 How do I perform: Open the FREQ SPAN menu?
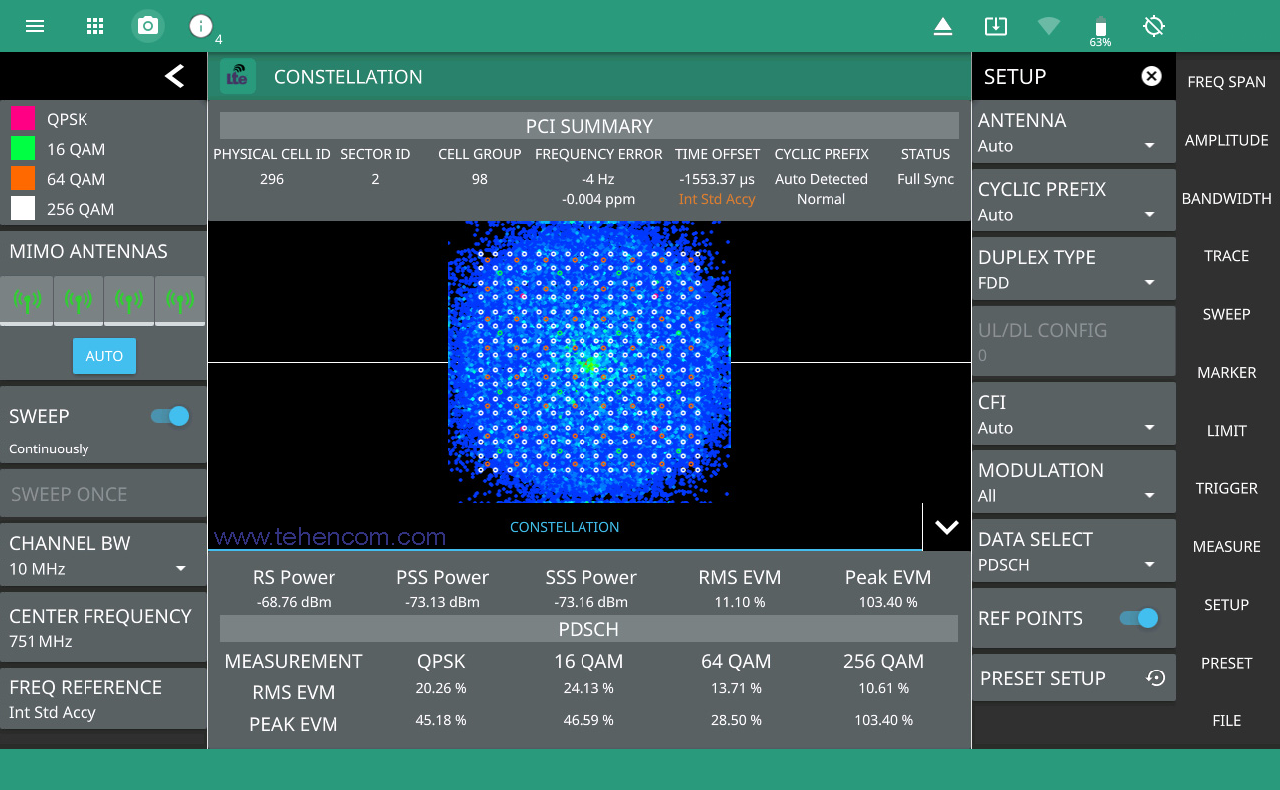pyautogui.click(x=1227, y=82)
